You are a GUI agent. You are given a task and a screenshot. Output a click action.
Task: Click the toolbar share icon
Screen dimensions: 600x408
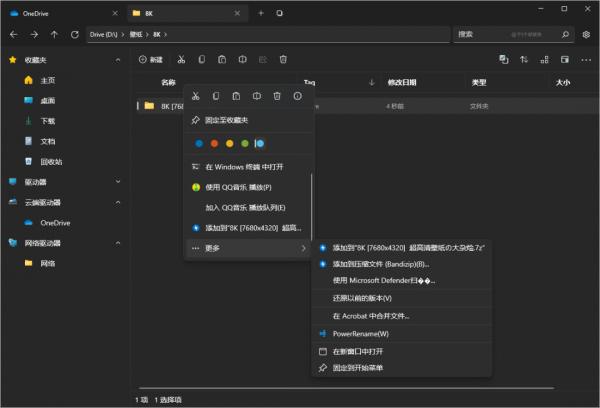(x=263, y=59)
